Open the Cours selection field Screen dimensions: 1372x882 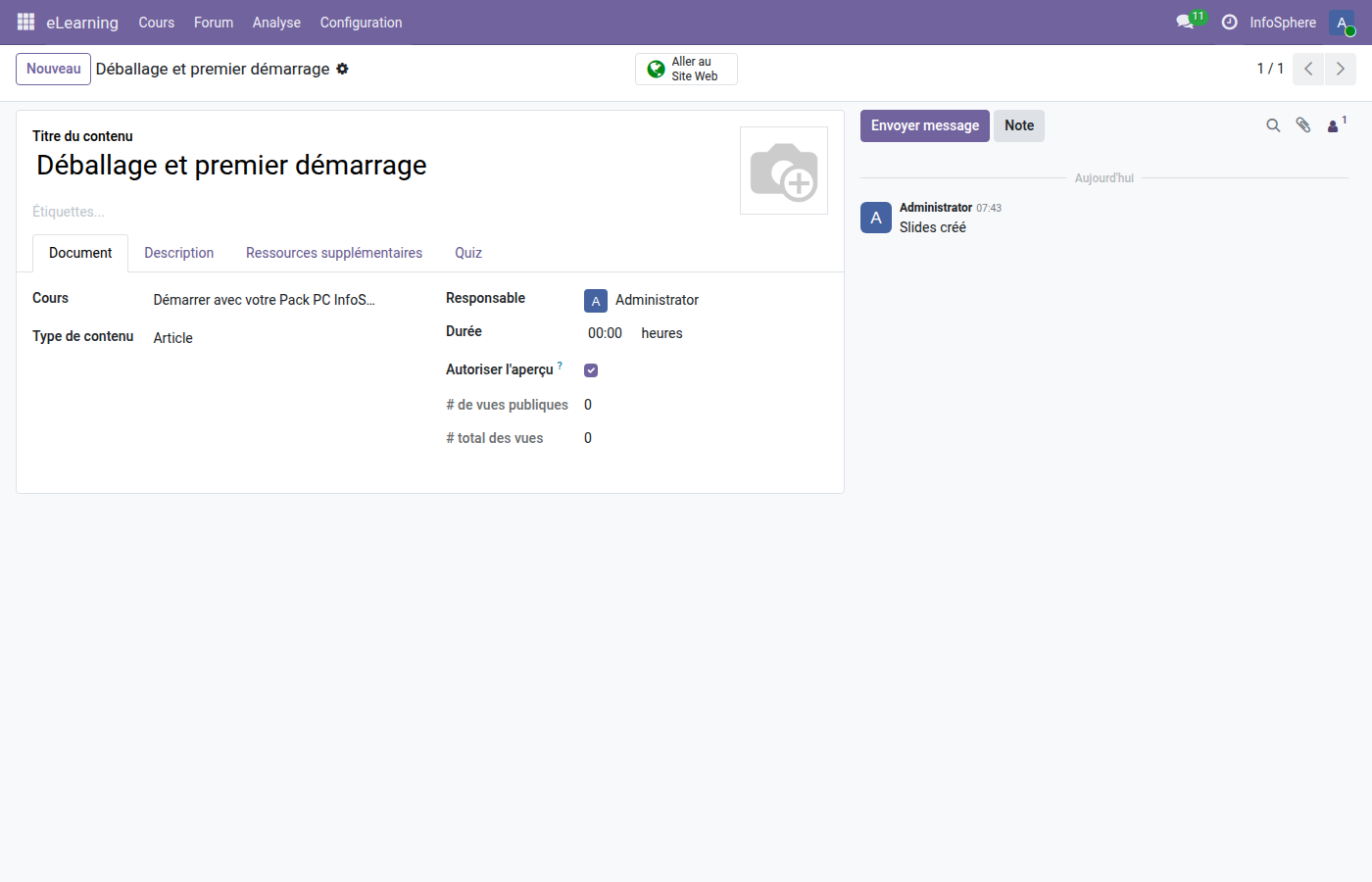coord(265,299)
